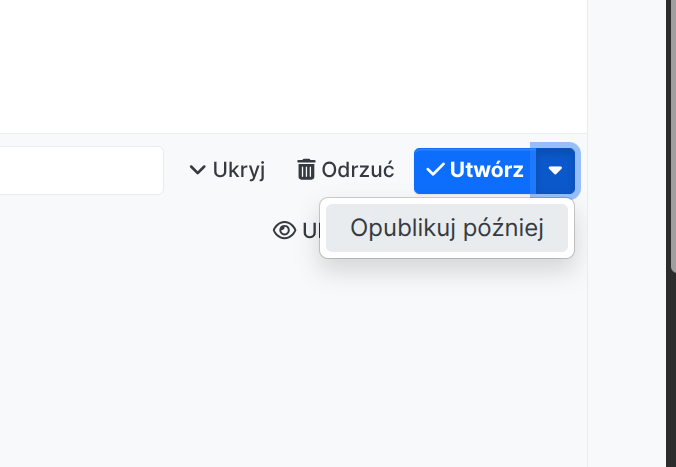Discard the draft using Odrzuć

point(345,170)
